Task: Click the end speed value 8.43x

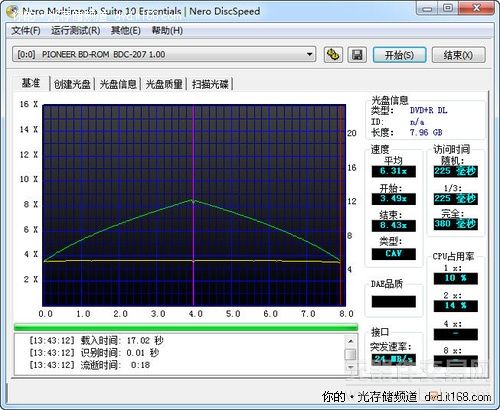Action: (x=394, y=226)
